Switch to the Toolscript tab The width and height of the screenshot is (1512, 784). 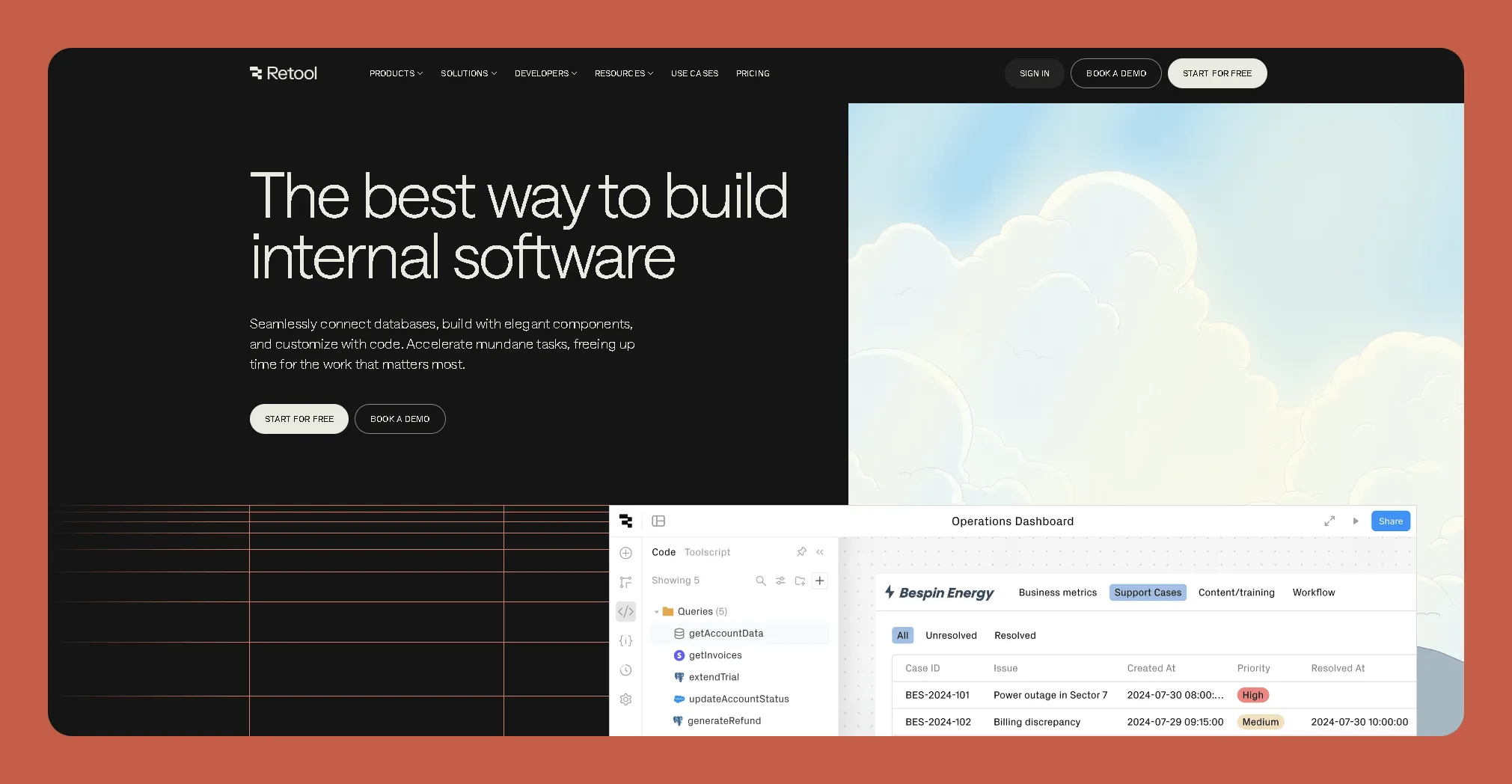click(706, 552)
